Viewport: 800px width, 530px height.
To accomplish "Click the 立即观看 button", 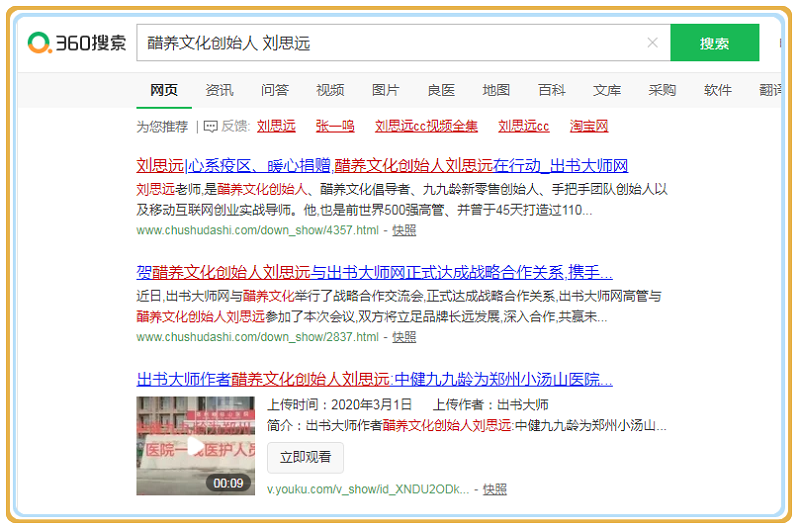I will coord(305,457).
